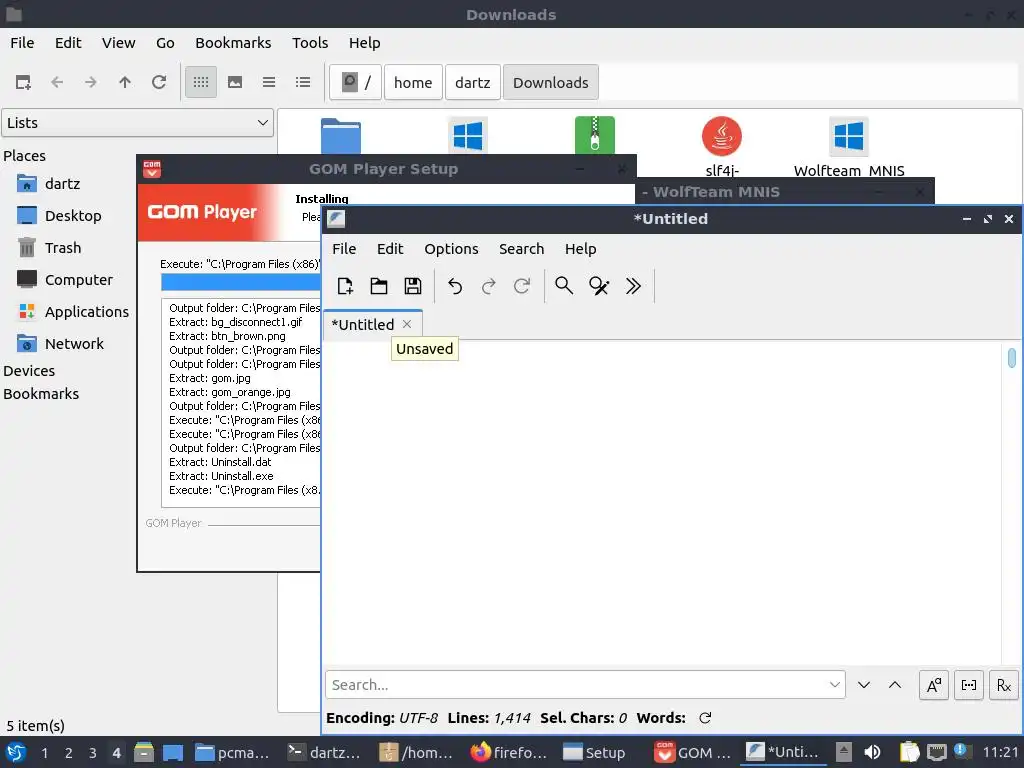Jump to the previous search match arrow
Viewport: 1024px width, 768px height.
[x=895, y=685]
